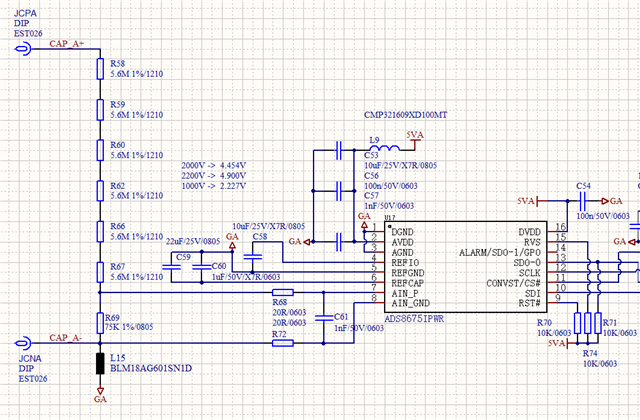Screen dimensions: 640x420
Task: Click the DVDD pin label
Action: tap(529, 232)
